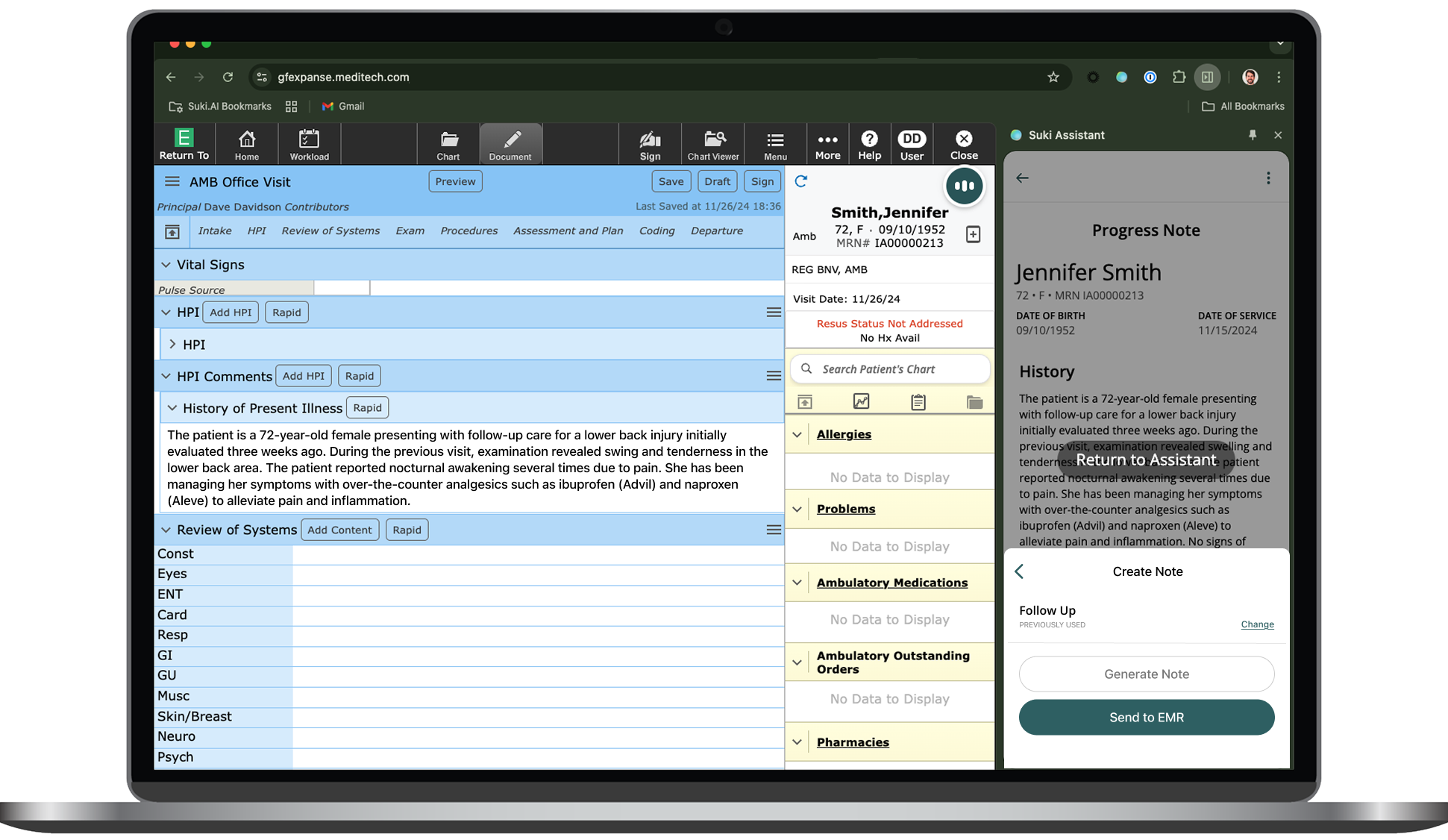
Task: Click the plus icon beside patient MRN
Action: 973,234
